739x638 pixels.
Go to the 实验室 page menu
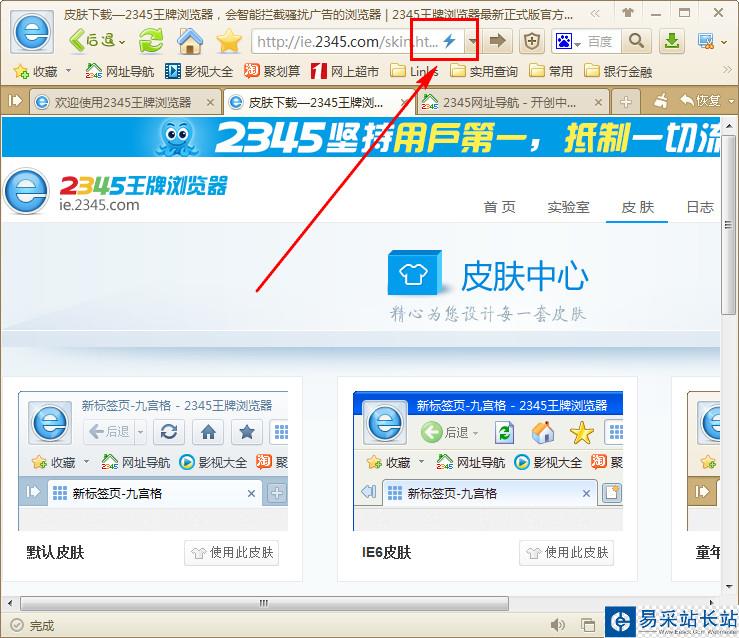click(x=568, y=207)
